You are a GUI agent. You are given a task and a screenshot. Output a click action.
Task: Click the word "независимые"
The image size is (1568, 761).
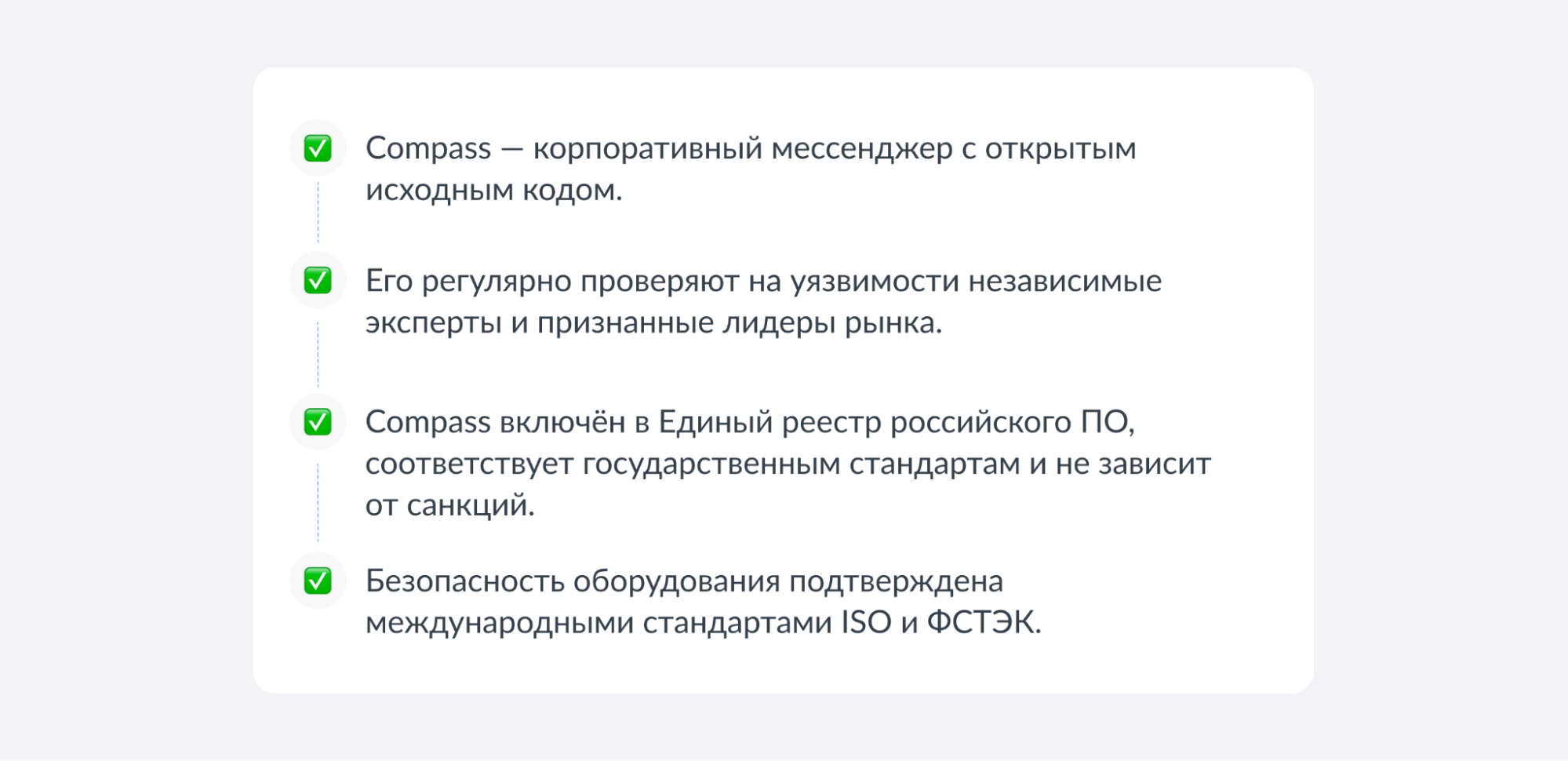pyautogui.click(x=1064, y=281)
